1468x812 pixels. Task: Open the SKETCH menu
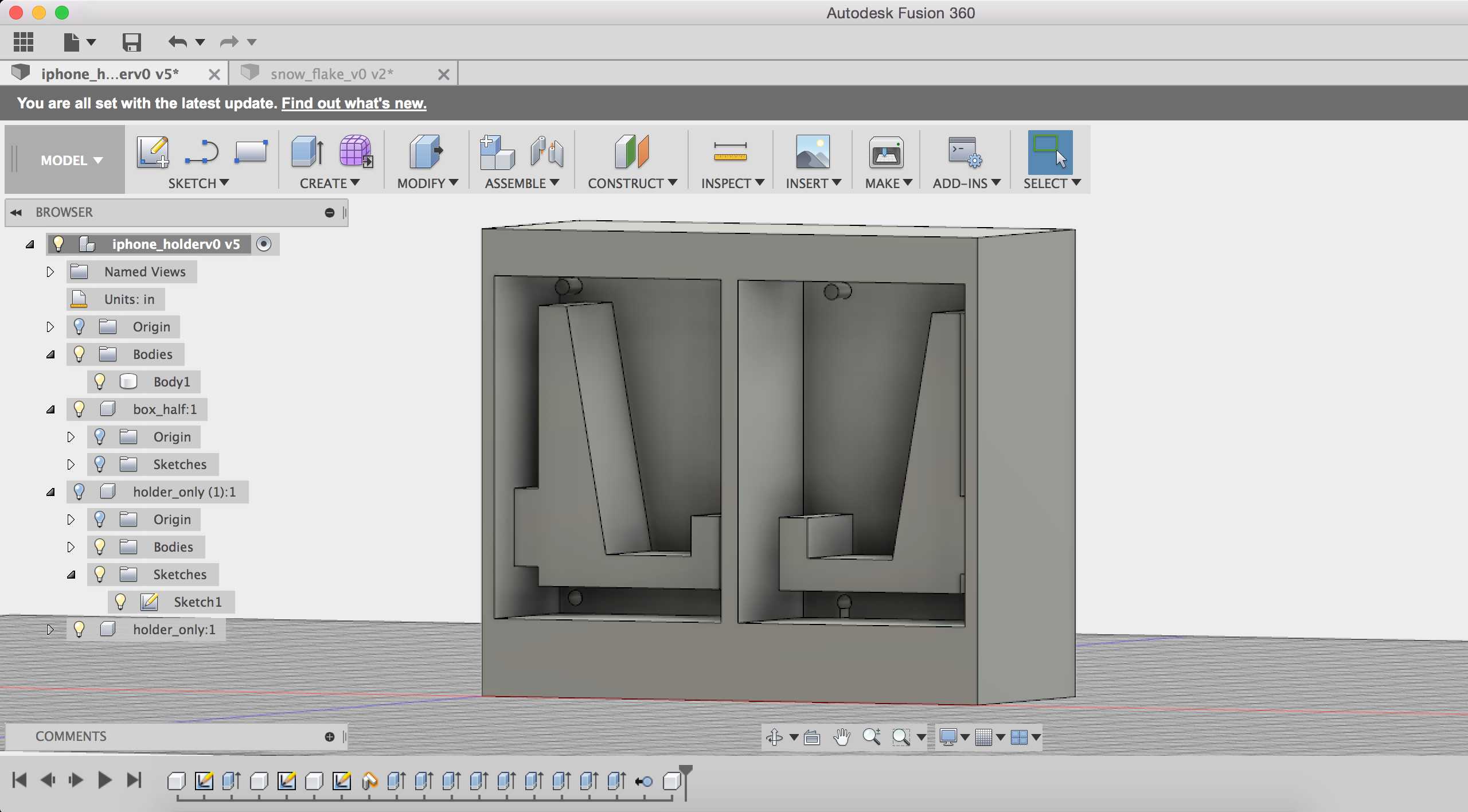pyautogui.click(x=198, y=184)
